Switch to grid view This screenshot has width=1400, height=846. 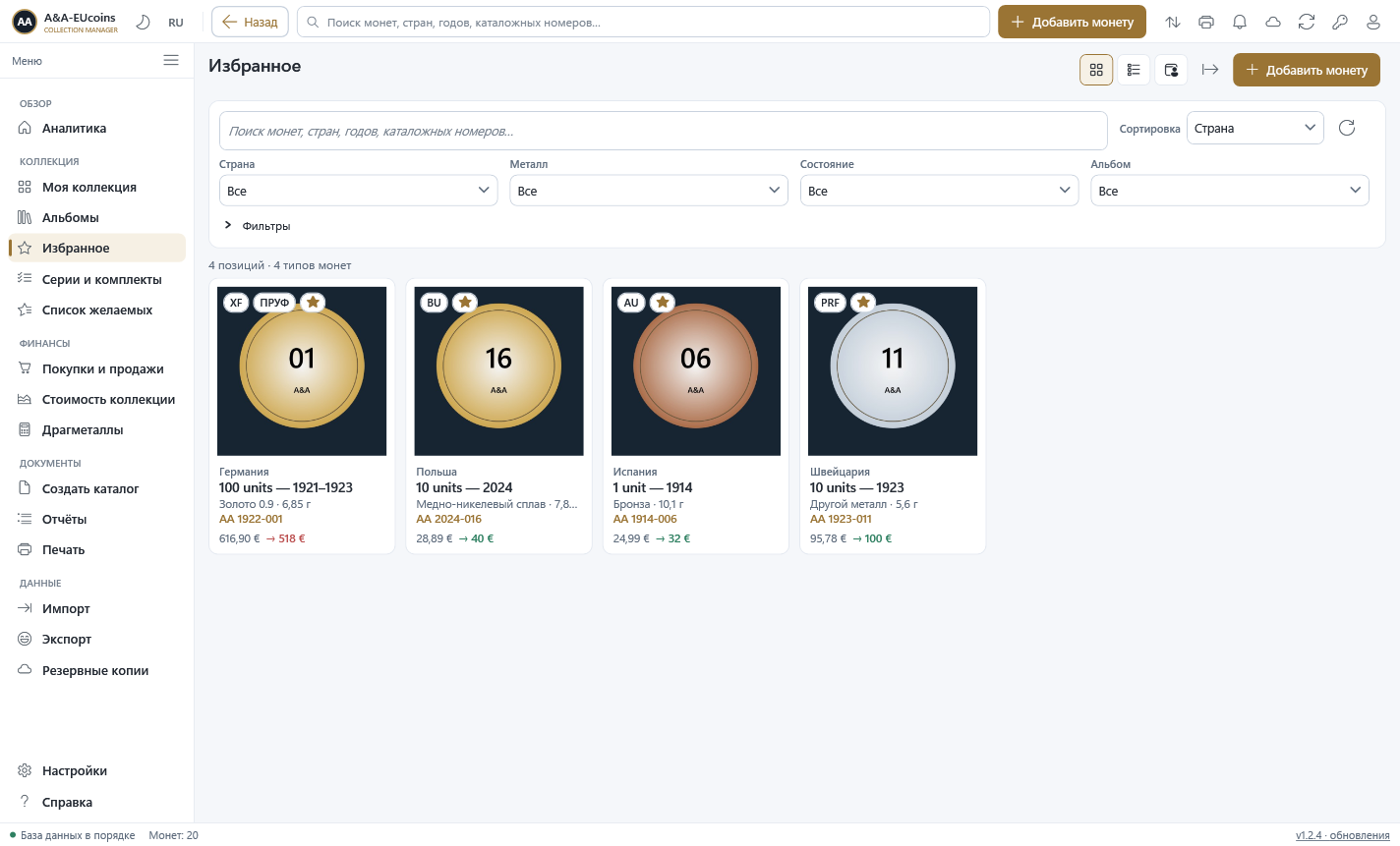(1096, 70)
